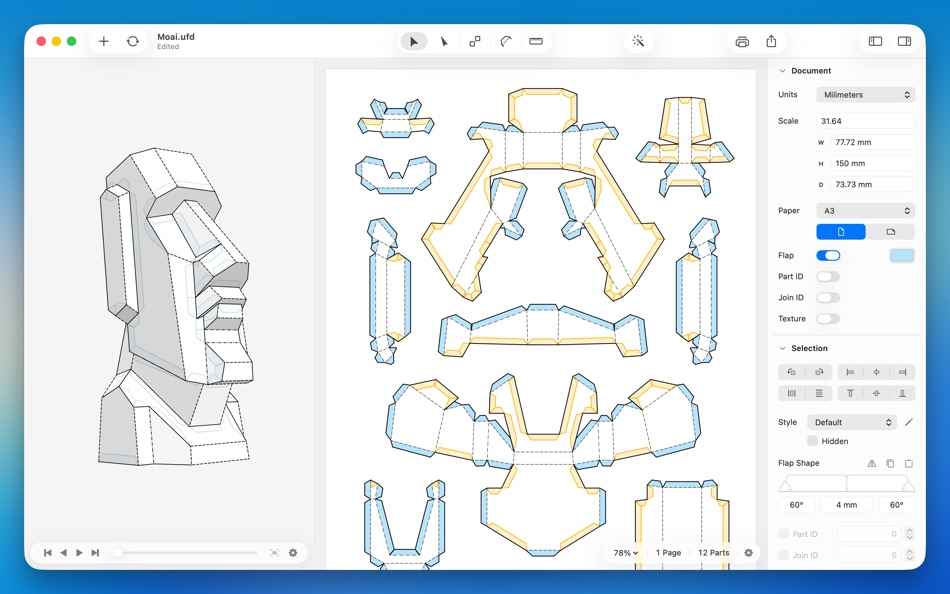This screenshot has height=594, width=950.
Task: Activate the flap editing tool
Action: coord(506,41)
